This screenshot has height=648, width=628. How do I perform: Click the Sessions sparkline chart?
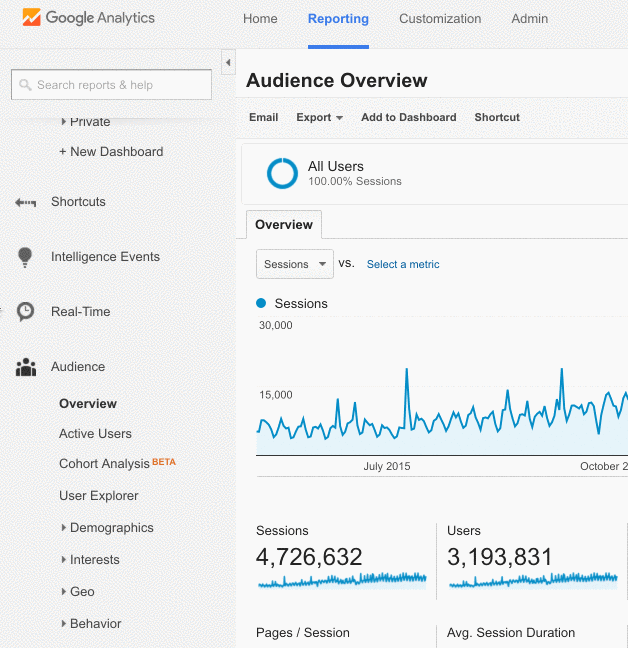[x=342, y=580]
